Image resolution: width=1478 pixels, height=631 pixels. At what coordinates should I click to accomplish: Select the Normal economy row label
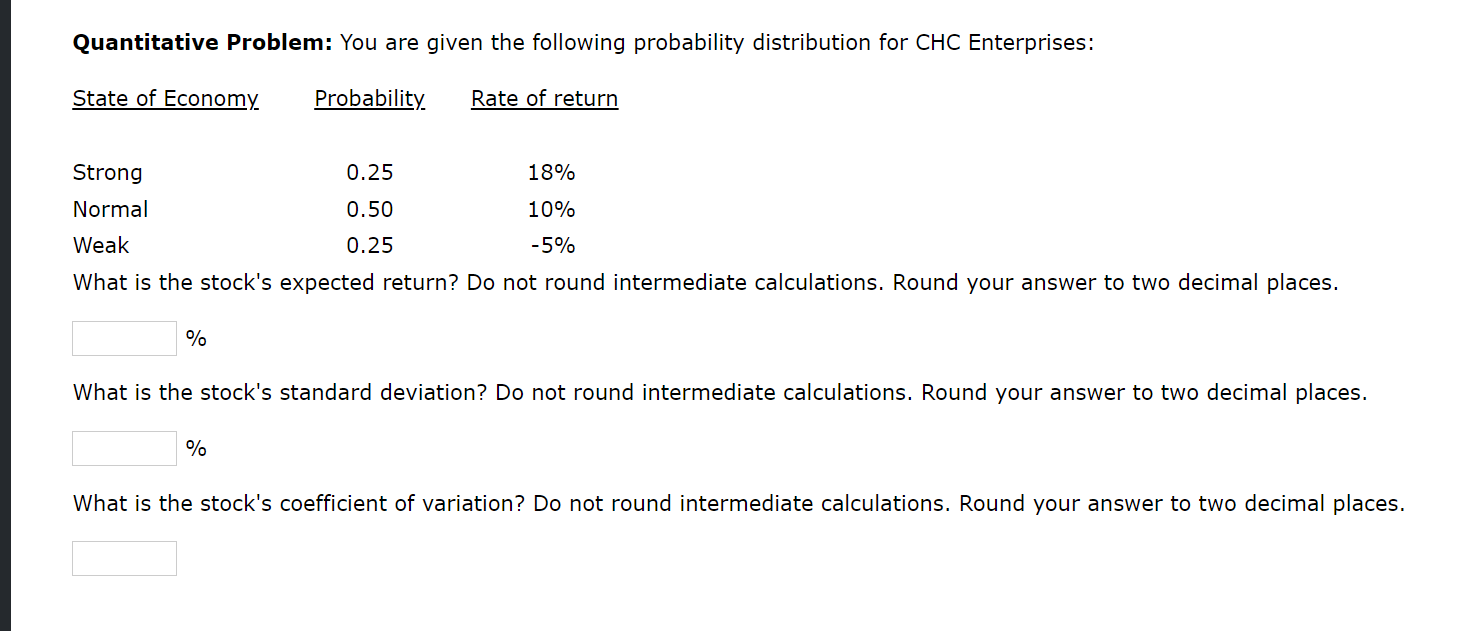[110, 209]
